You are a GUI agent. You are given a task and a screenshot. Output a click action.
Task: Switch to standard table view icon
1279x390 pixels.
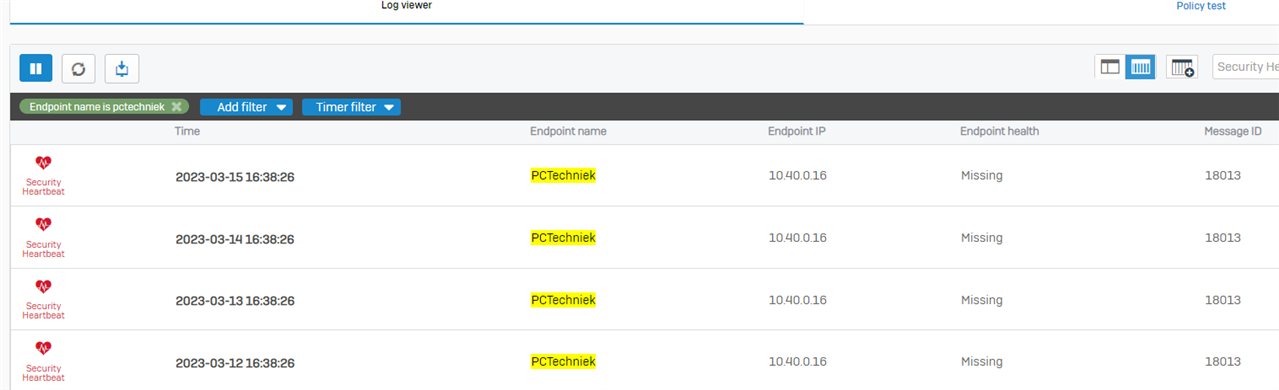pos(1110,67)
